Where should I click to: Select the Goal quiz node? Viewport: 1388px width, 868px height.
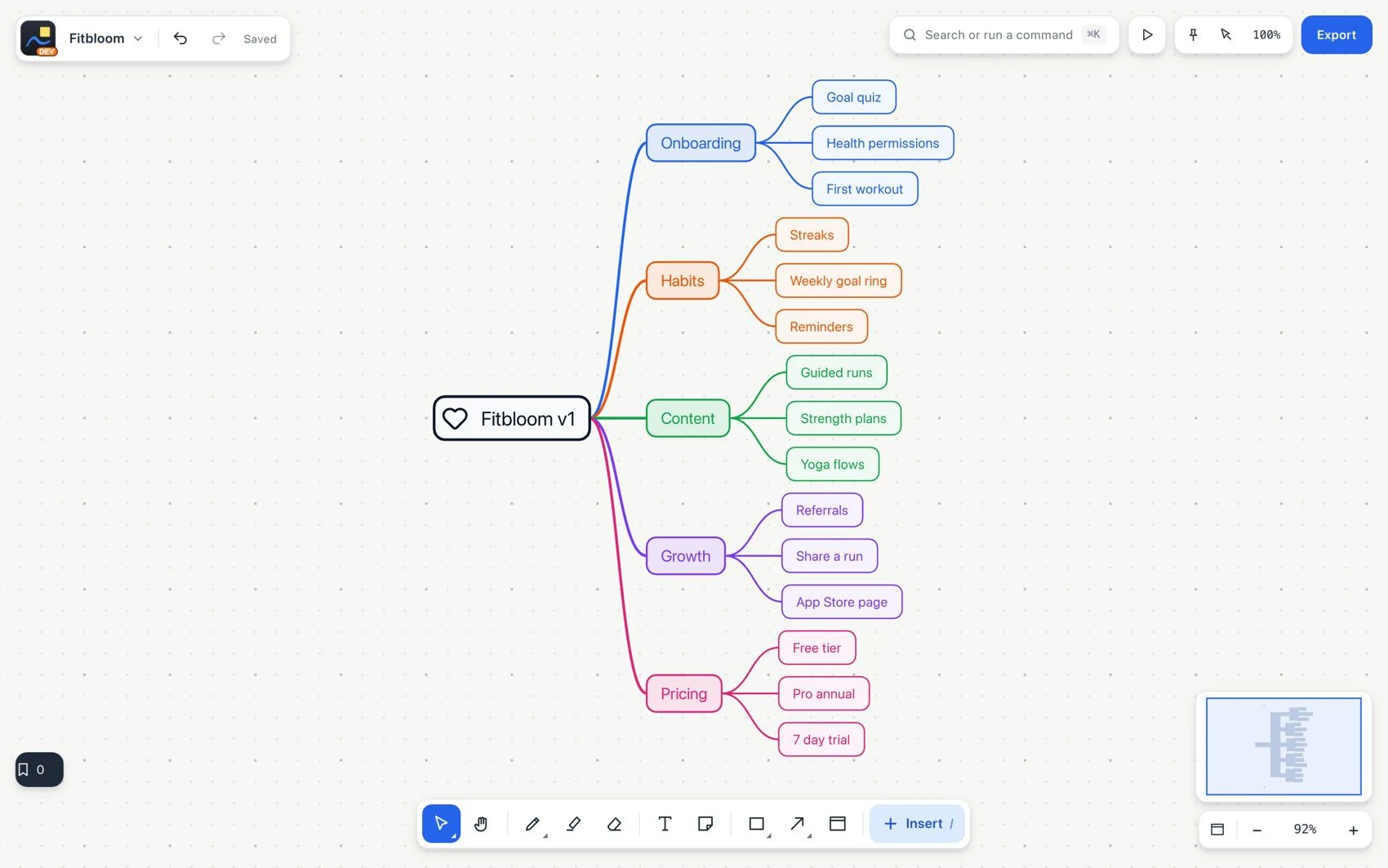(x=854, y=97)
